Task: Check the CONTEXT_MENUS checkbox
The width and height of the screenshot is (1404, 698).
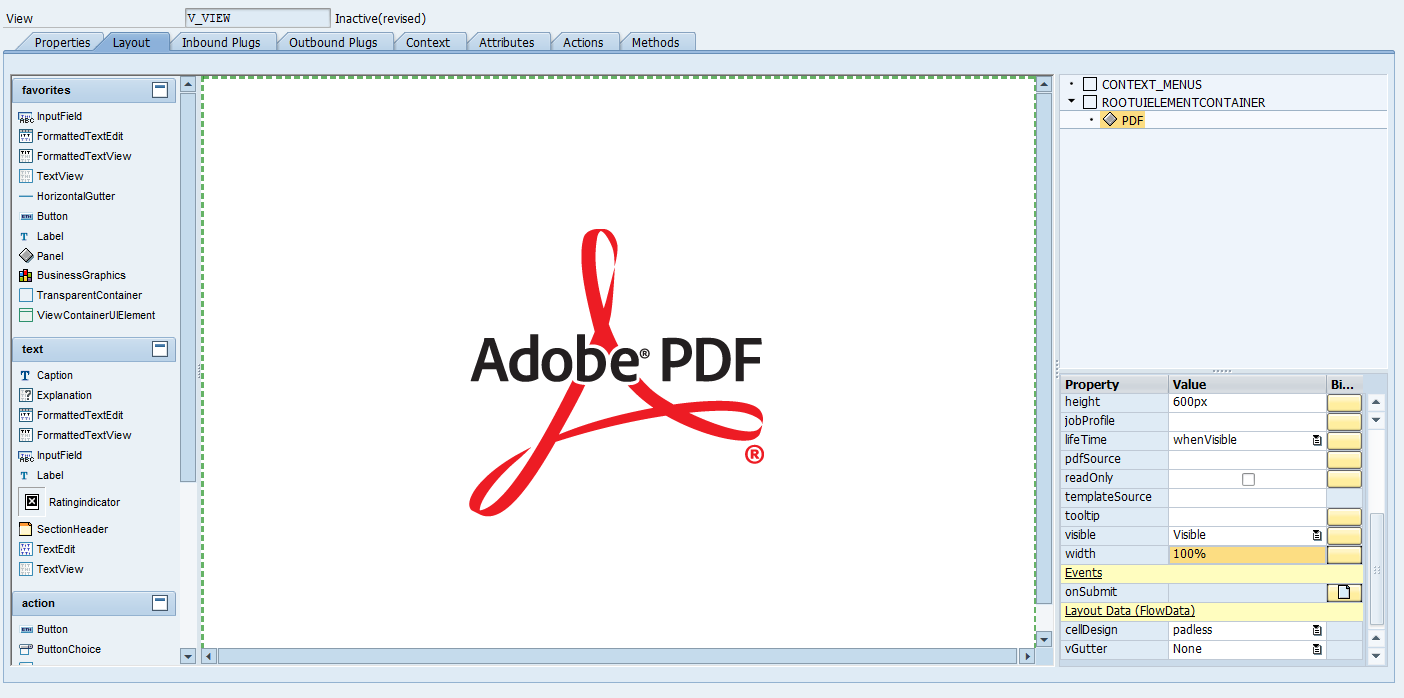Action: (1089, 84)
